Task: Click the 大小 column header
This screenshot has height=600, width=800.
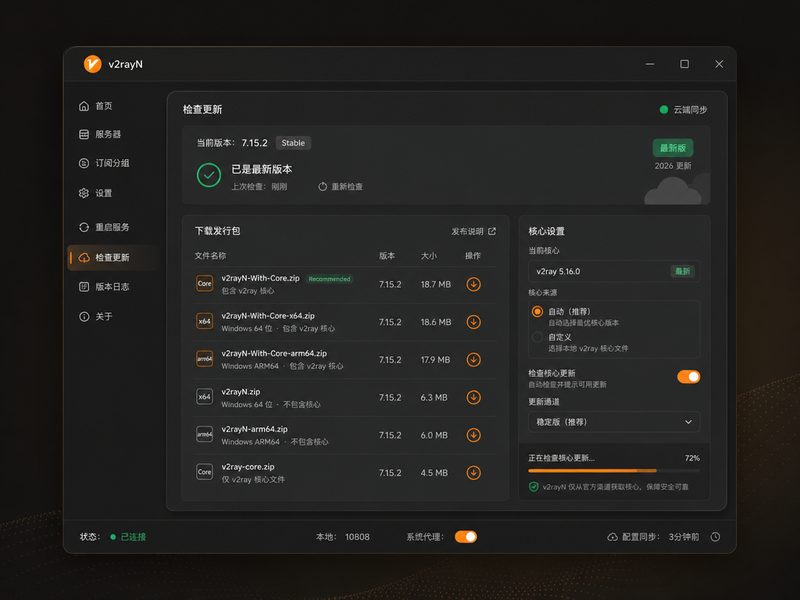Action: coord(429,256)
